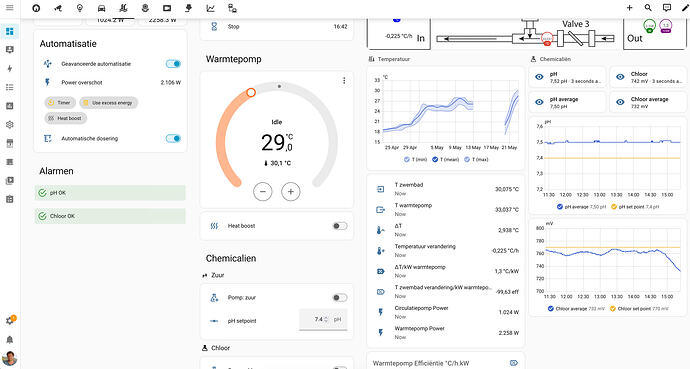This screenshot has width=690, height=369.
Task: Toggle Chloor set point legend entry
Action: (x=639, y=309)
